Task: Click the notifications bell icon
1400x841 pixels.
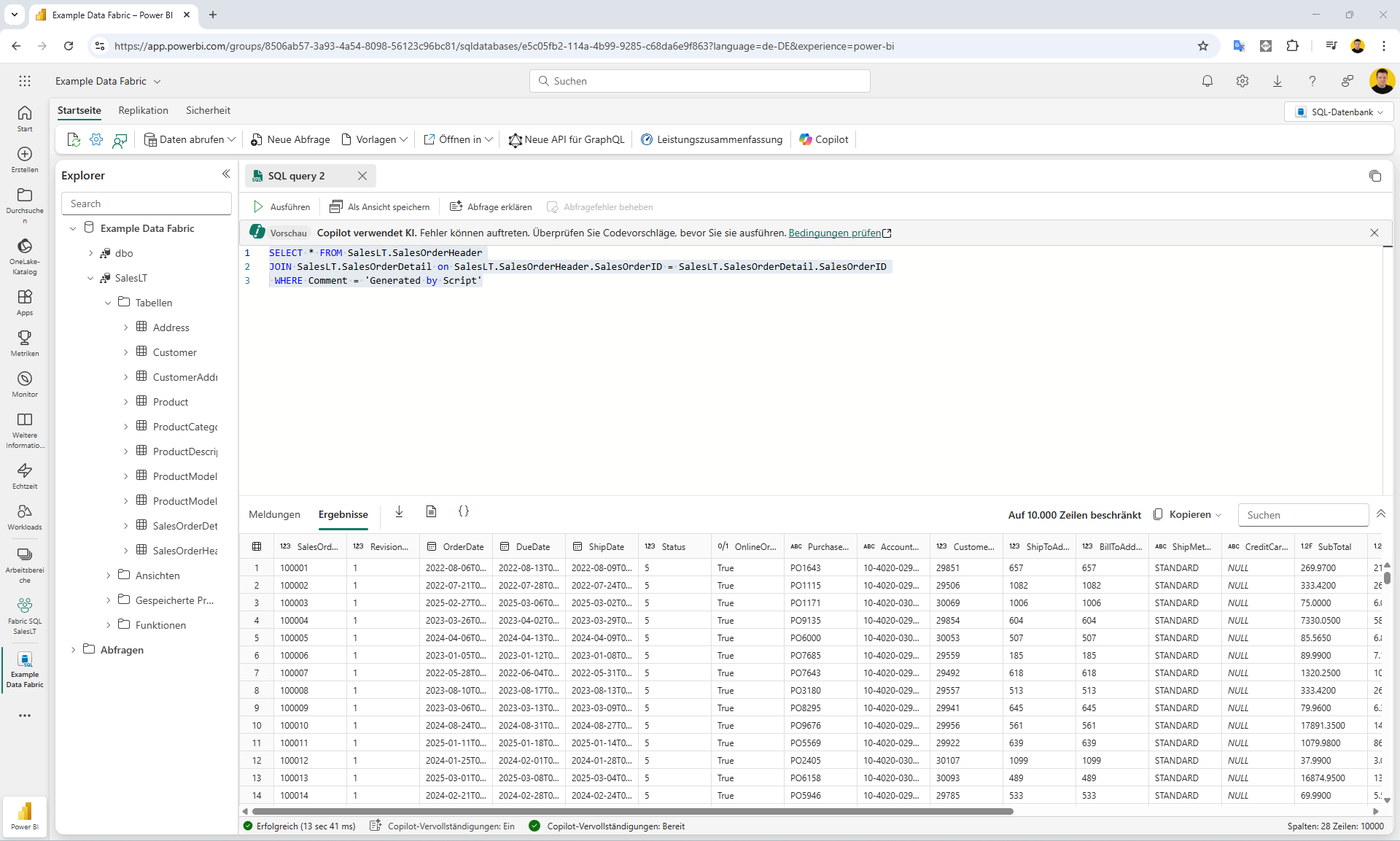Action: point(1207,81)
